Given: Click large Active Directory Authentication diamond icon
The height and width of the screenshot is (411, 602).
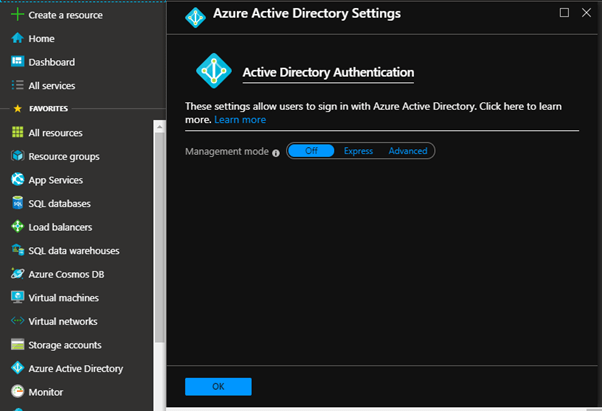Looking at the screenshot, I should coord(214,71).
